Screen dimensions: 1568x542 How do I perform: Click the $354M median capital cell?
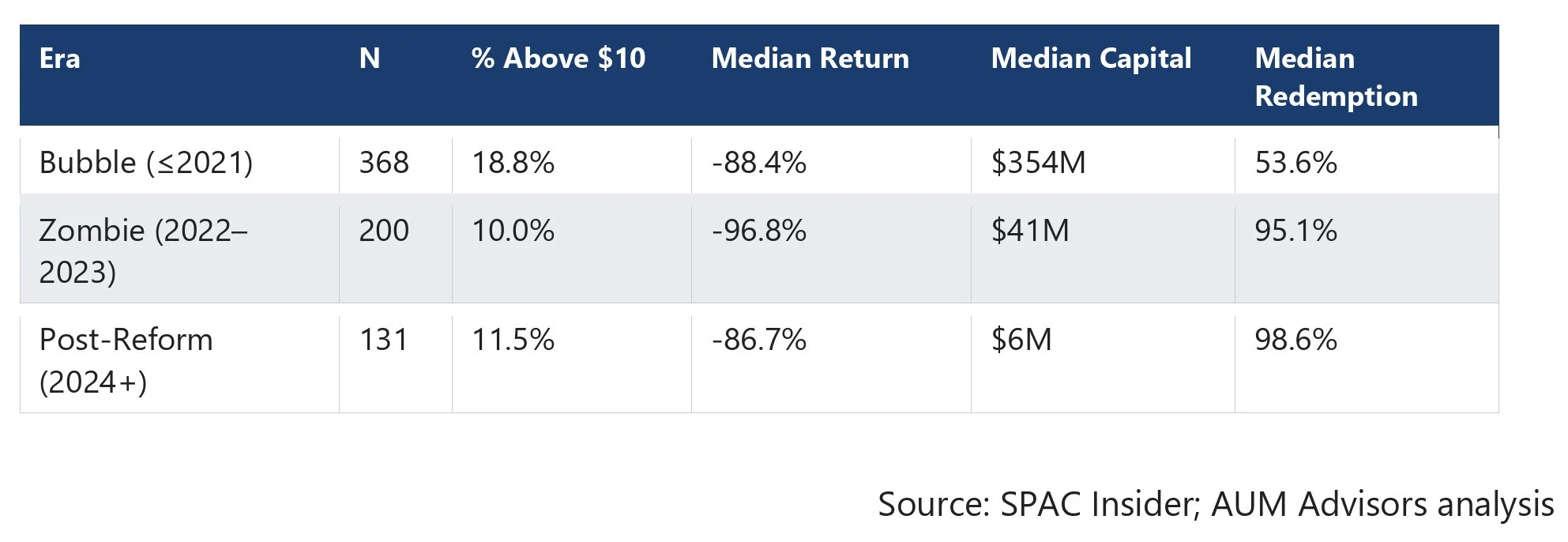click(x=1039, y=163)
